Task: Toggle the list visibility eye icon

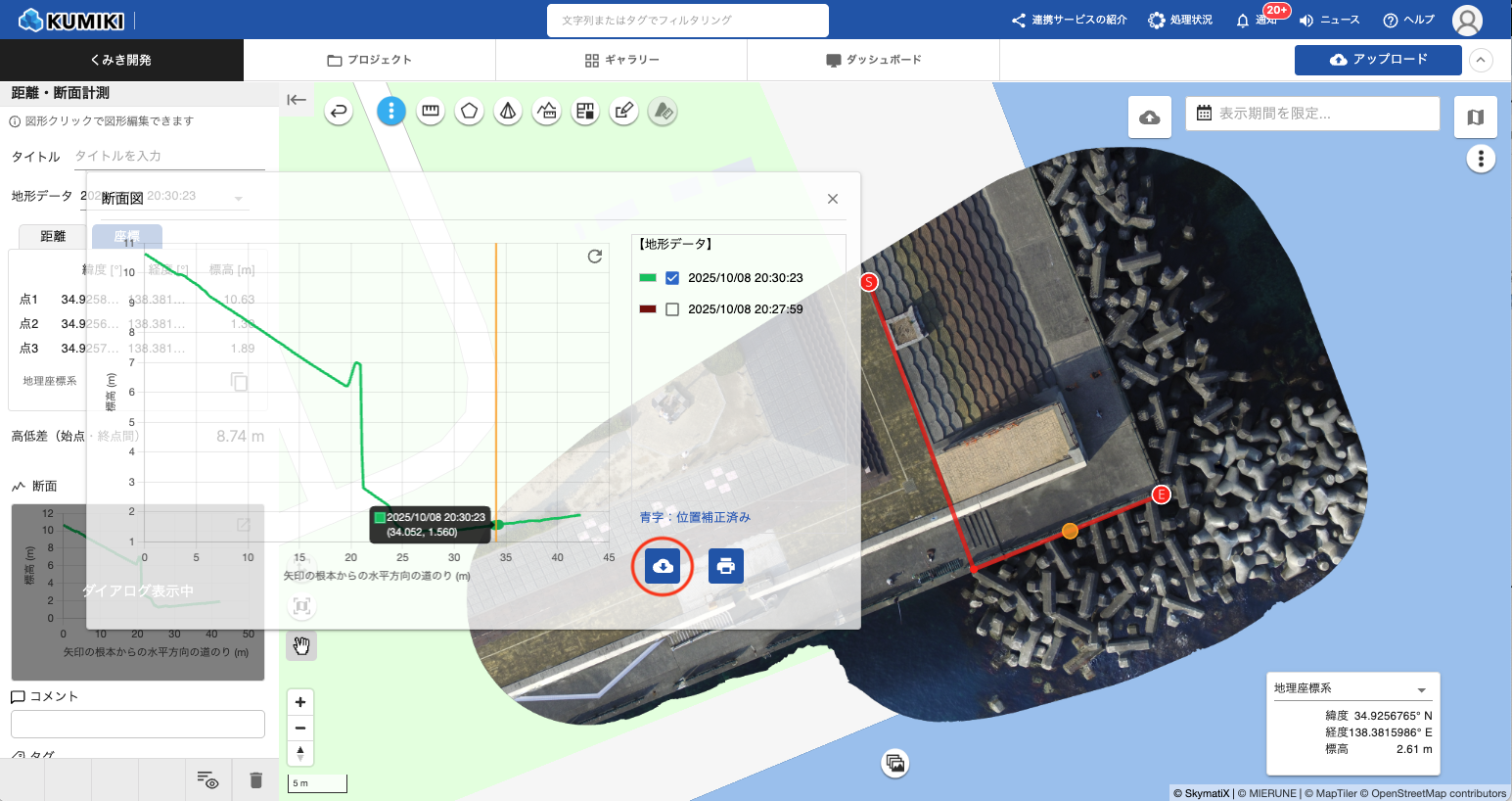Action: (x=207, y=779)
